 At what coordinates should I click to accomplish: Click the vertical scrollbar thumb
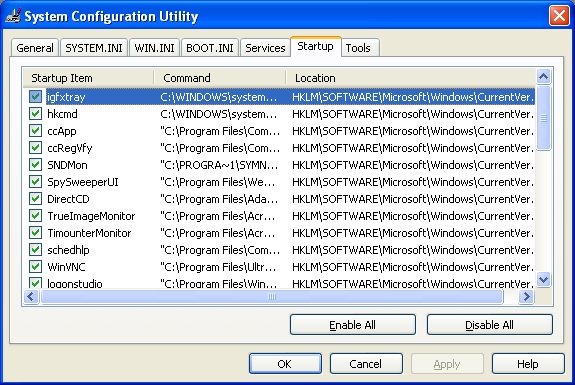point(543,118)
